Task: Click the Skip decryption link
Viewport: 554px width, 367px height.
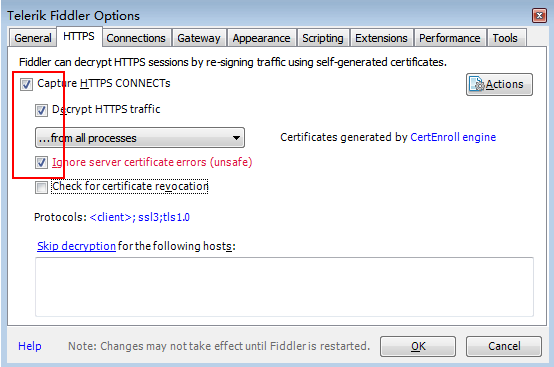Action: [76, 246]
